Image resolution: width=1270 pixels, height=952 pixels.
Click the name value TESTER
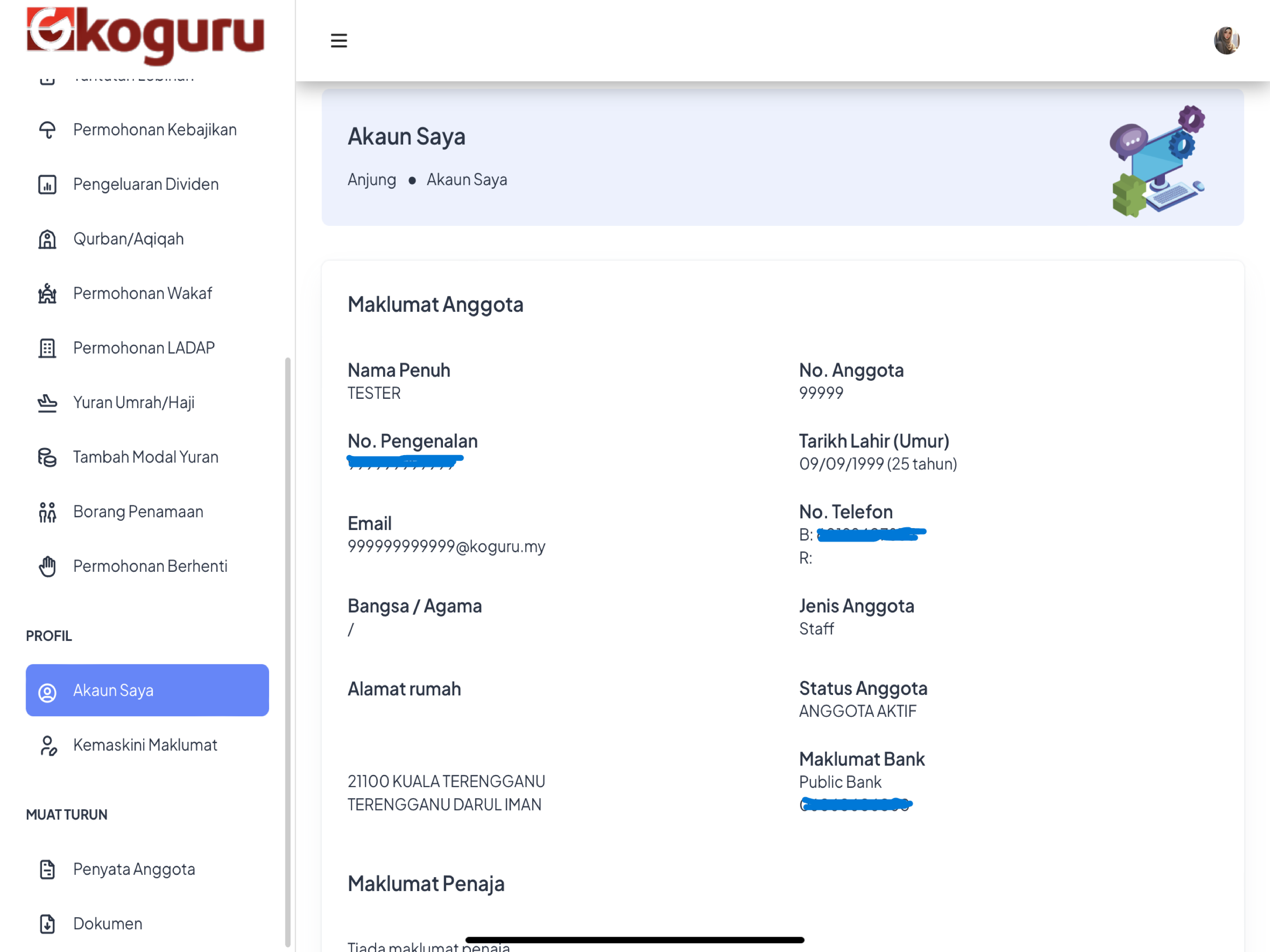(x=374, y=393)
